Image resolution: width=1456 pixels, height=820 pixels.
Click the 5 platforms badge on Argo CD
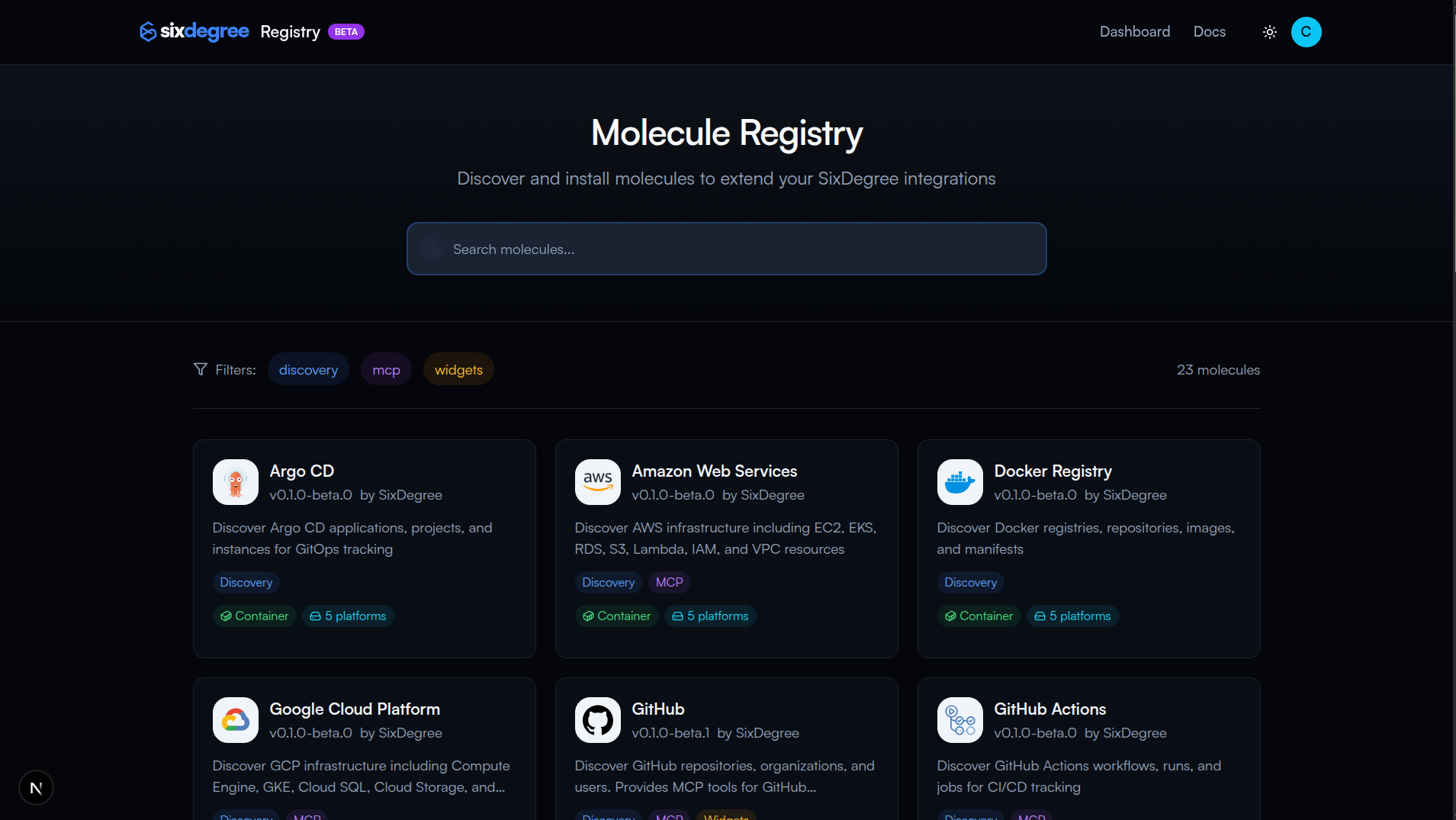(348, 616)
